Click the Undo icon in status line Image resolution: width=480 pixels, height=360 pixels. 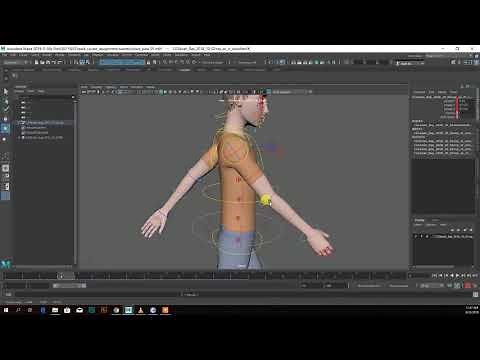click(x=54, y=62)
